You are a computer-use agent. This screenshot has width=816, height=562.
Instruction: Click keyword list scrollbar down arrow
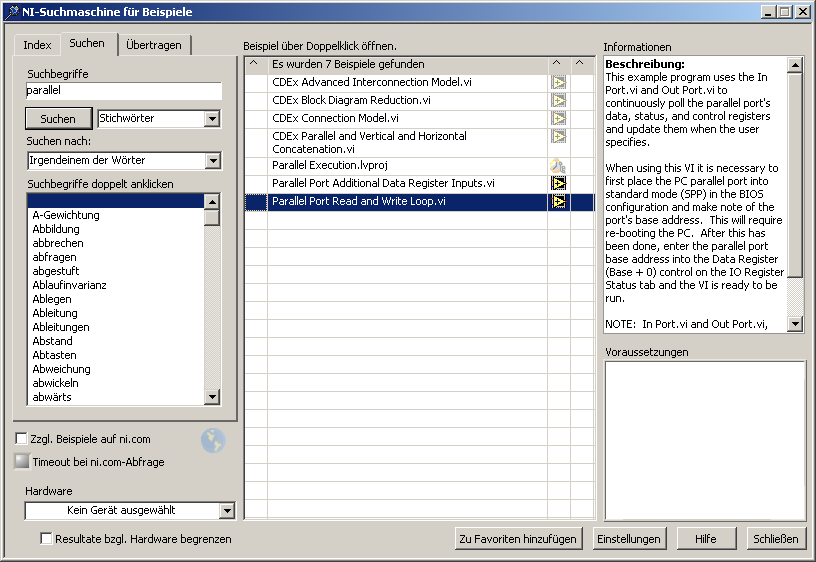212,397
